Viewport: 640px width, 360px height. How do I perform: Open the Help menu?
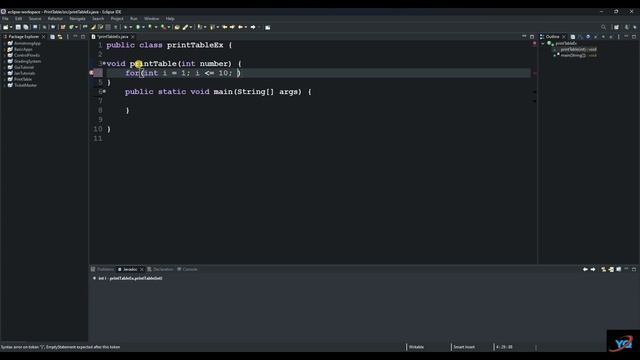(x=170, y=19)
